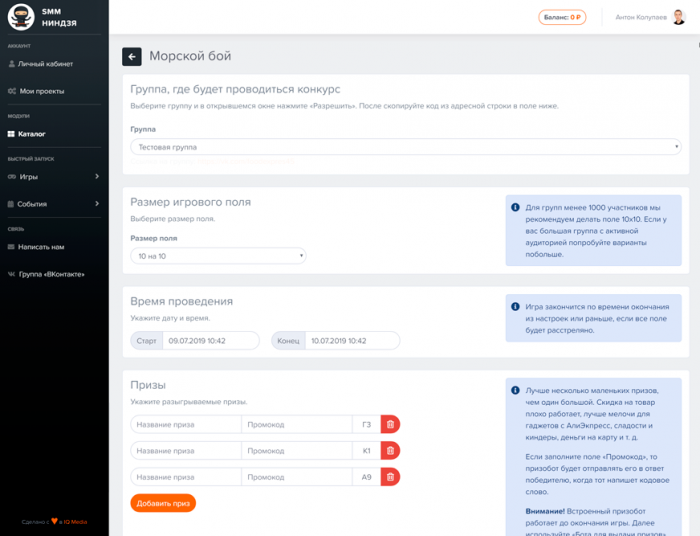
Task: Open the Группа dropdown with Тестовая группа
Action: tap(405, 147)
